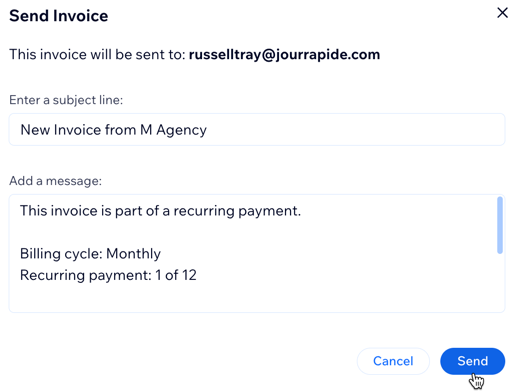Focus the subject line input field
Viewport: 517px width, 391px height.
point(257,129)
